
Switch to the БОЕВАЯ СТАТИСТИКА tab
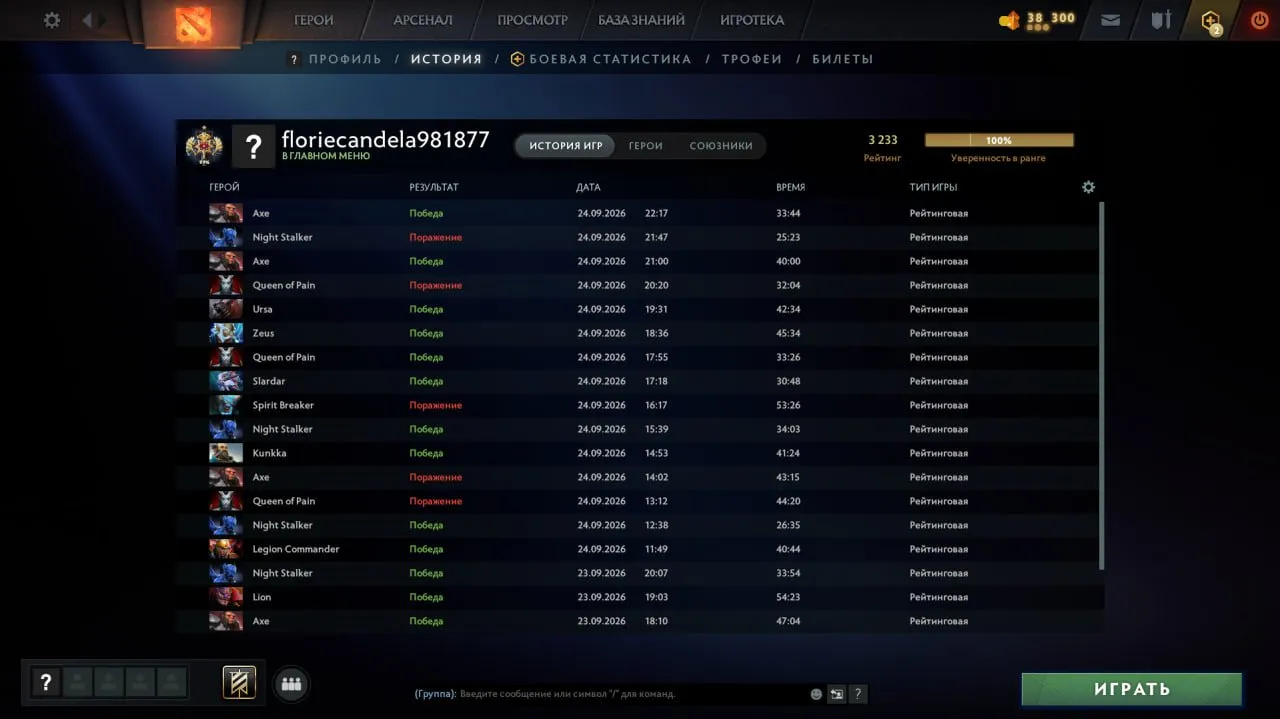click(610, 59)
